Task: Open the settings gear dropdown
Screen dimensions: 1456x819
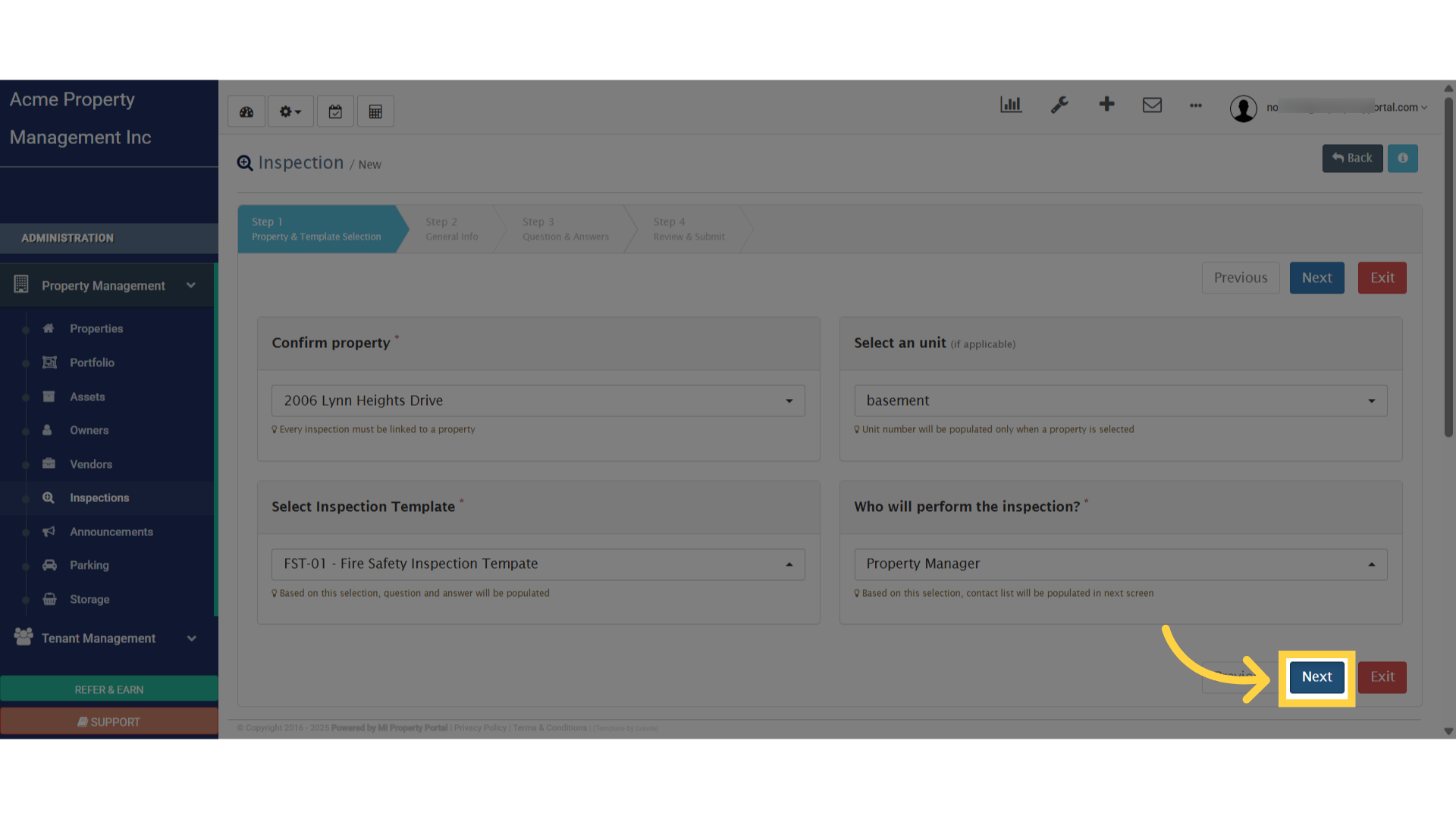Action: click(290, 111)
